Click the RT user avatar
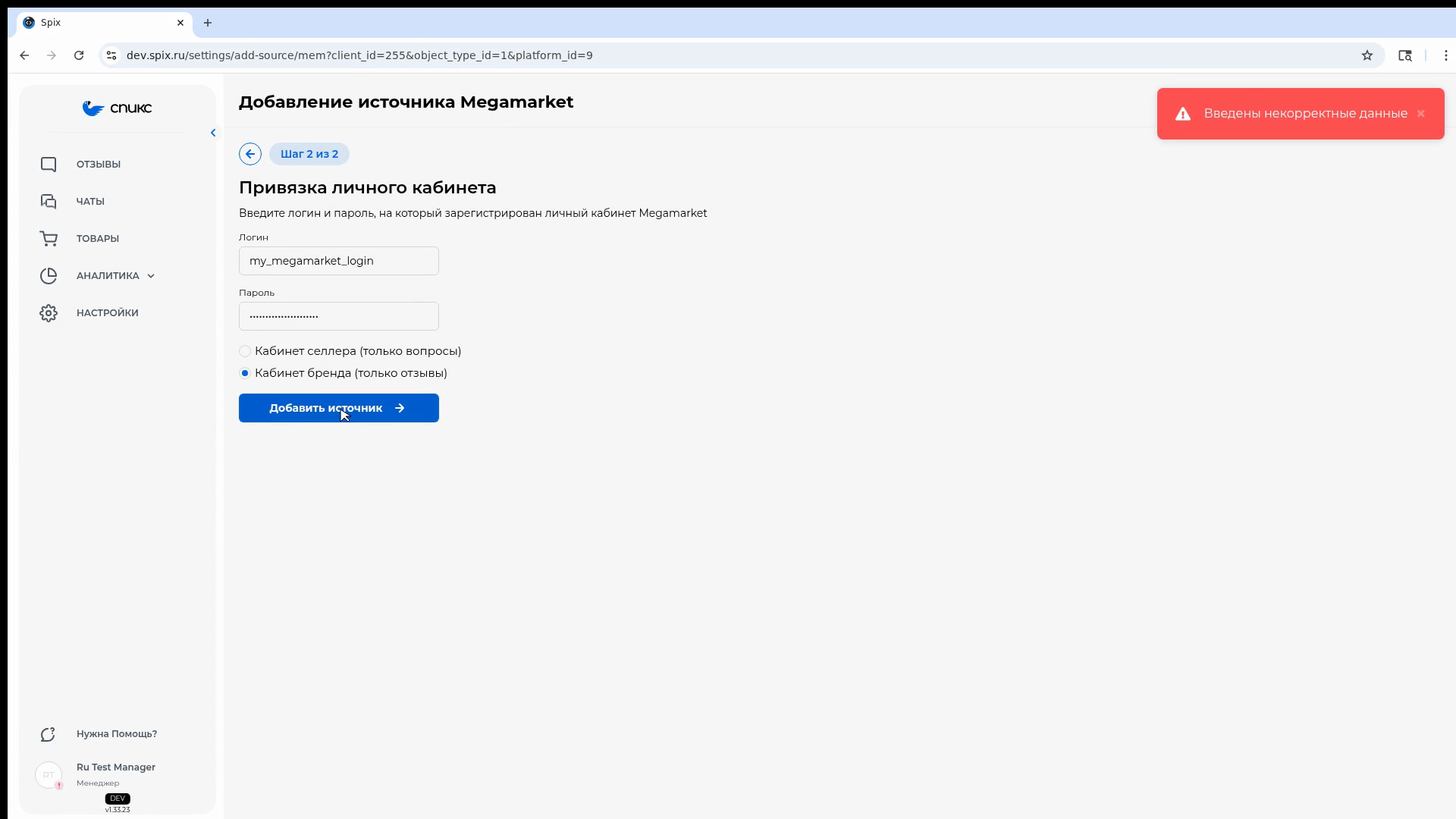 pyautogui.click(x=49, y=775)
